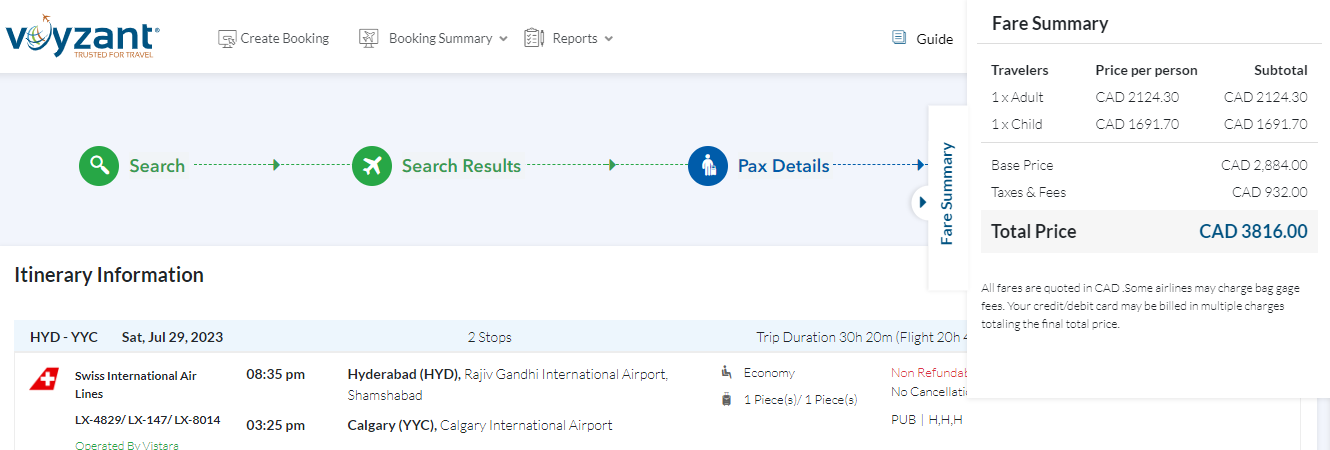The image size is (1330, 450).
Task: Click the Booking Summary icon
Action: click(x=369, y=39)
